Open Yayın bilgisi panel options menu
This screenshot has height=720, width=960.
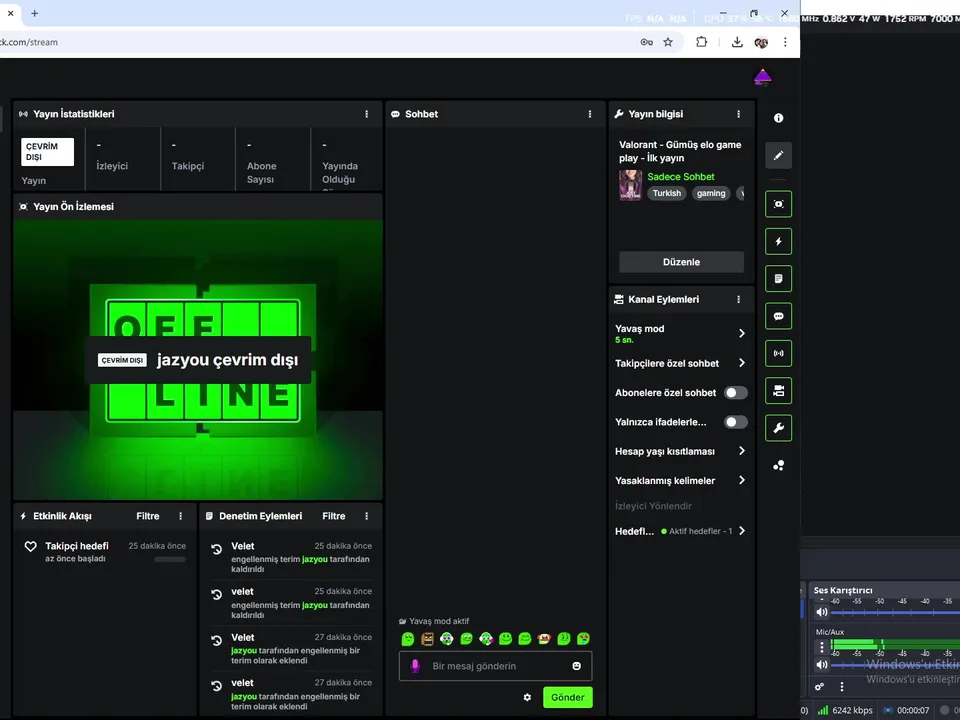click(x=738, y=114)
